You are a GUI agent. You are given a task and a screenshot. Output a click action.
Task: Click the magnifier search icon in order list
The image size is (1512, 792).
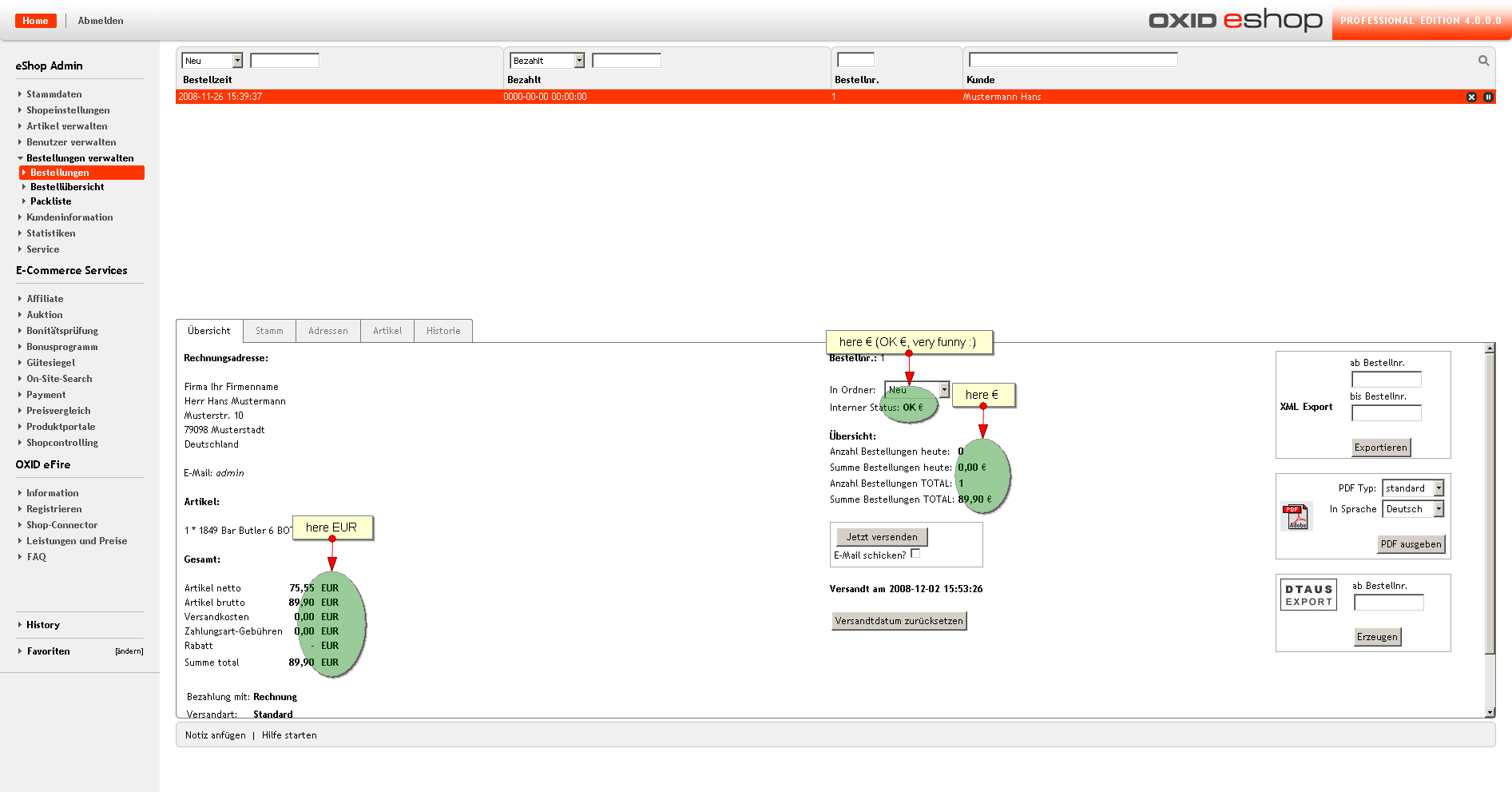click(x=1483, y=61)
